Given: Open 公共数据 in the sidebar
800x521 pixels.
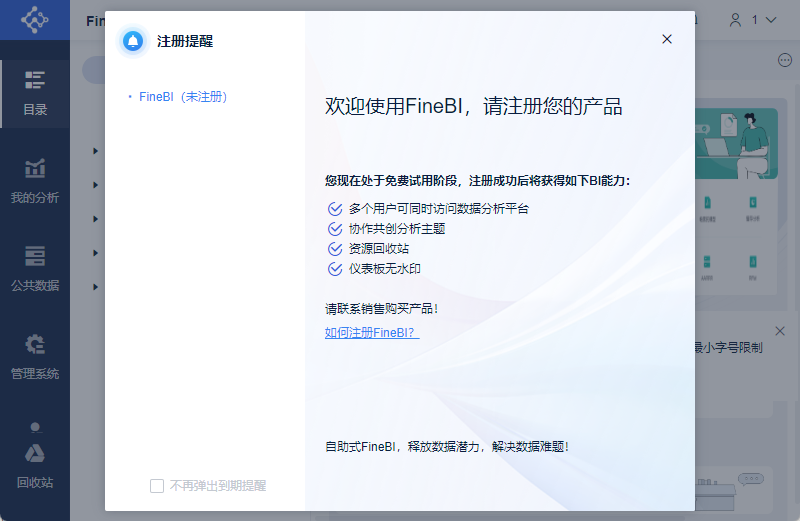Looking at the screenshot, I should click(x=35, y=269).
